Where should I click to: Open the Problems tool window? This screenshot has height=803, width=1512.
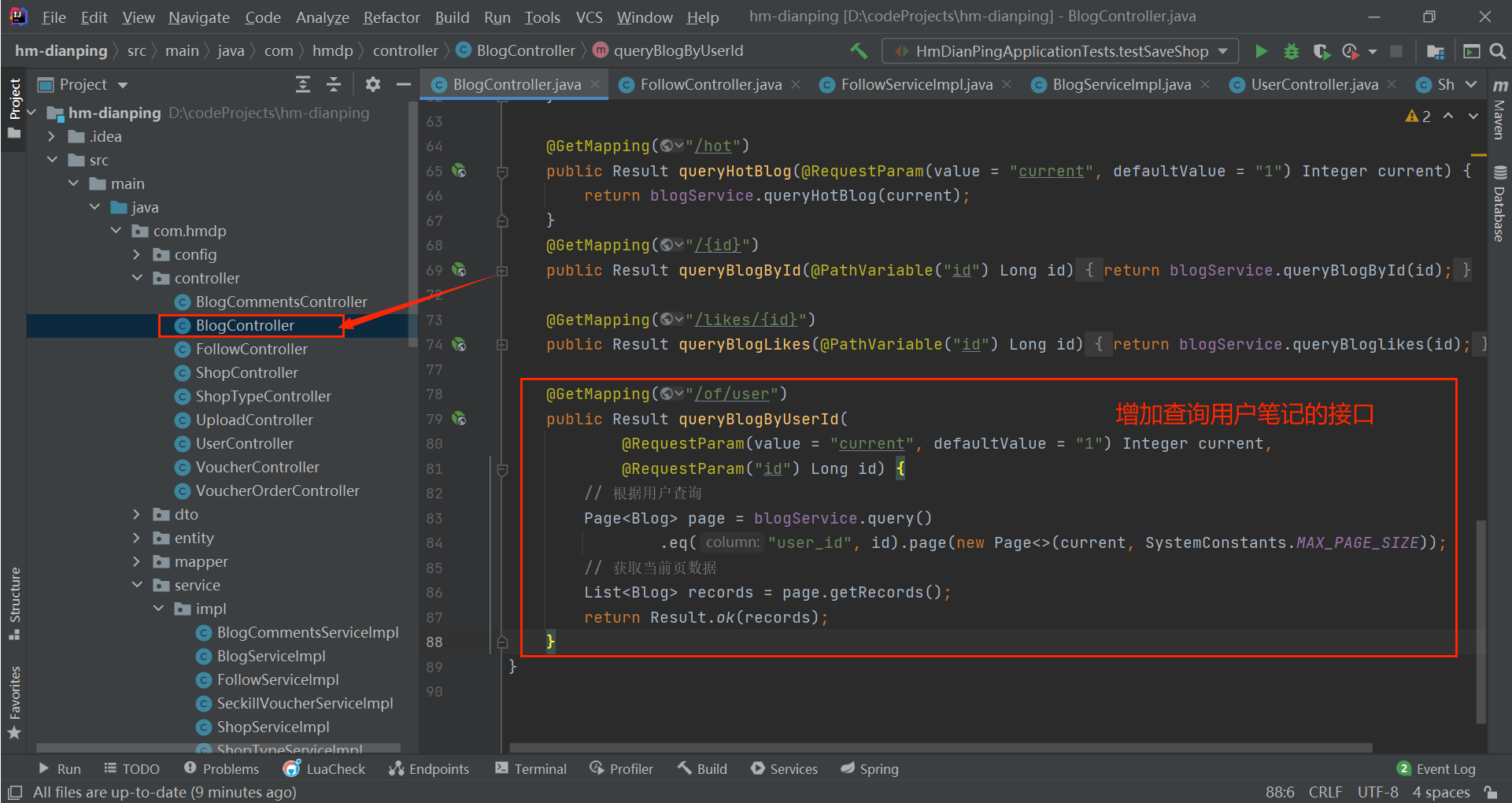pyautogui.click(x=221, y=769)
